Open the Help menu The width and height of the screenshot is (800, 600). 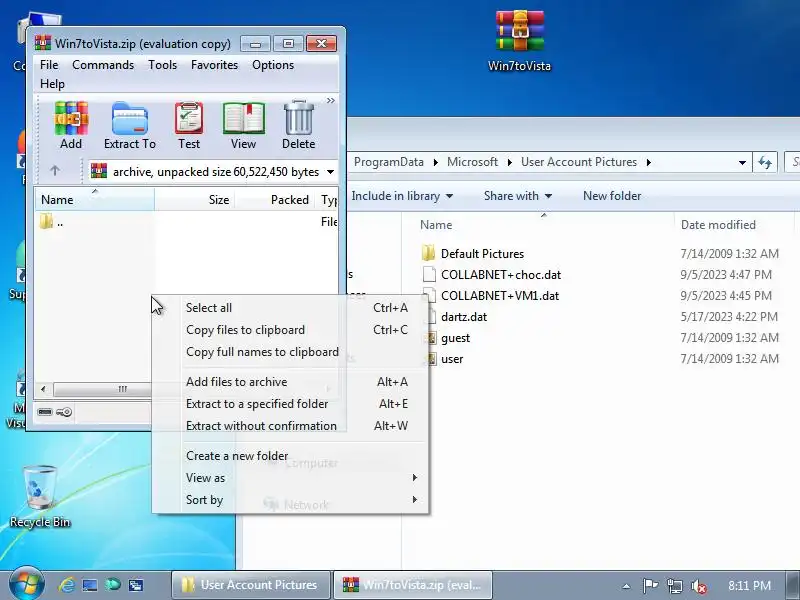[52, 84]
